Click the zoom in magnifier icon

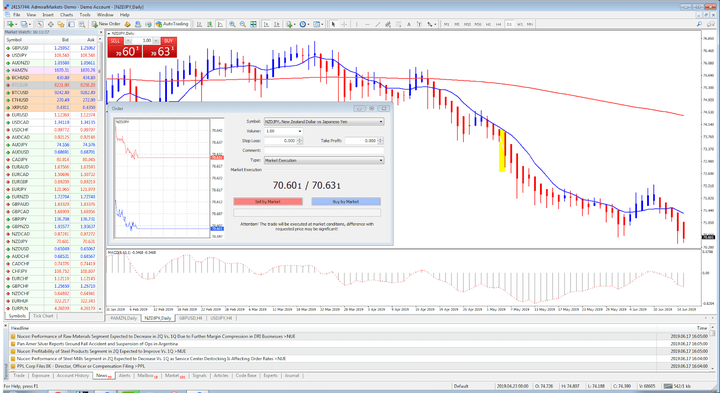point(232,24)
